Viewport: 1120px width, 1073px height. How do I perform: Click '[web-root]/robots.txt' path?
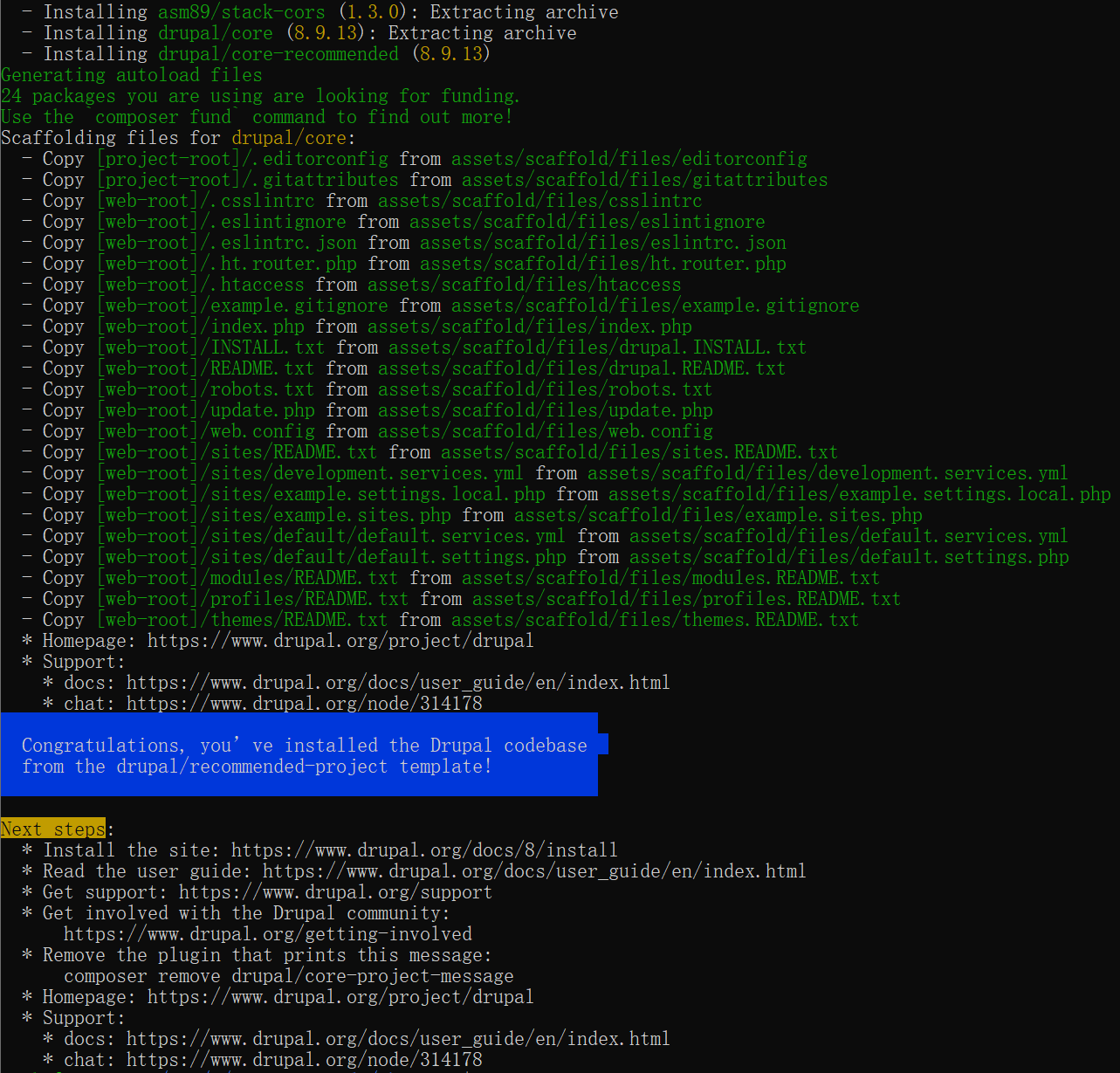[x=205, y=389]
